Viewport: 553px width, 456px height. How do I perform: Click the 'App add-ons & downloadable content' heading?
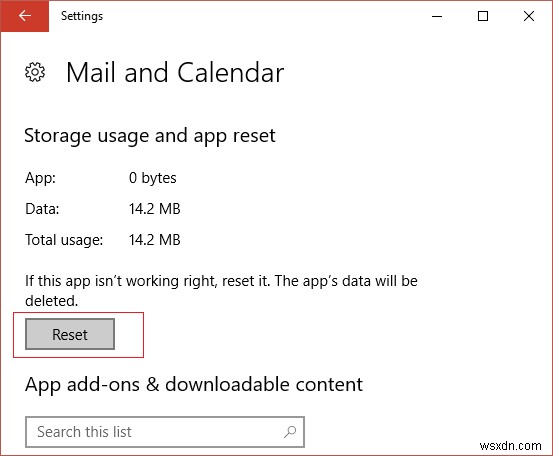(x=194, y=385)
